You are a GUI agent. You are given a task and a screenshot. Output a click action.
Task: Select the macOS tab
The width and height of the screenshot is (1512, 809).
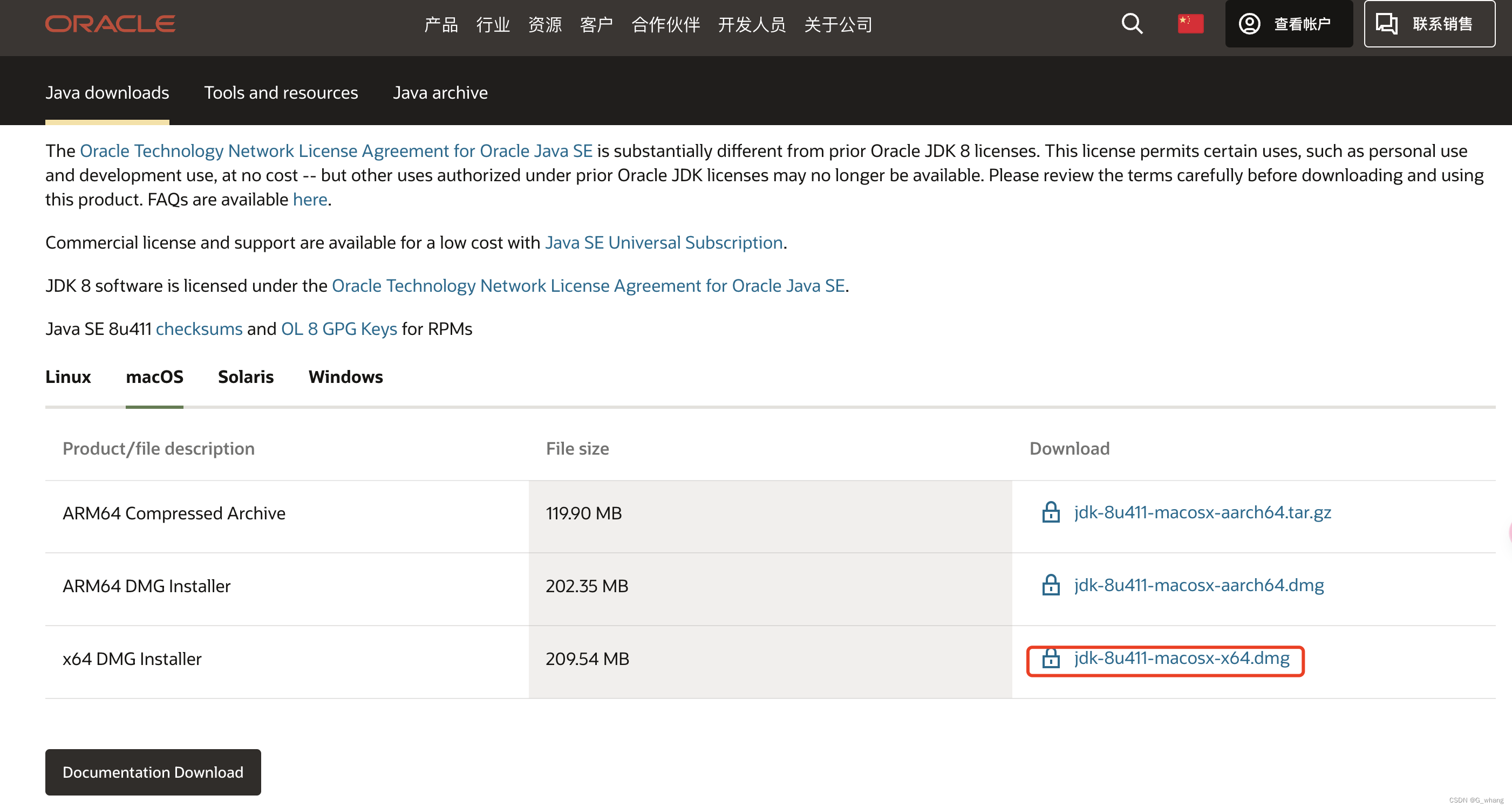(x=154, y=377)
